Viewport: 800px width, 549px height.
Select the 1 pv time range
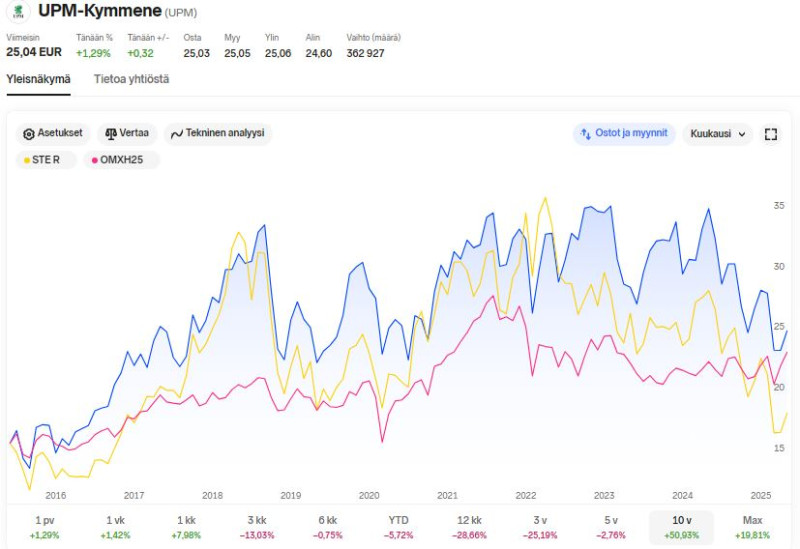point(44,527)
